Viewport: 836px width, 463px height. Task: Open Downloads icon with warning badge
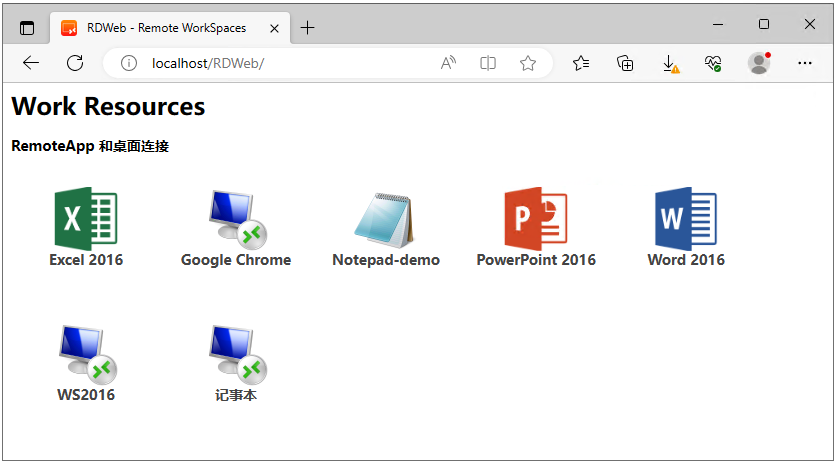tap(670, 64)
